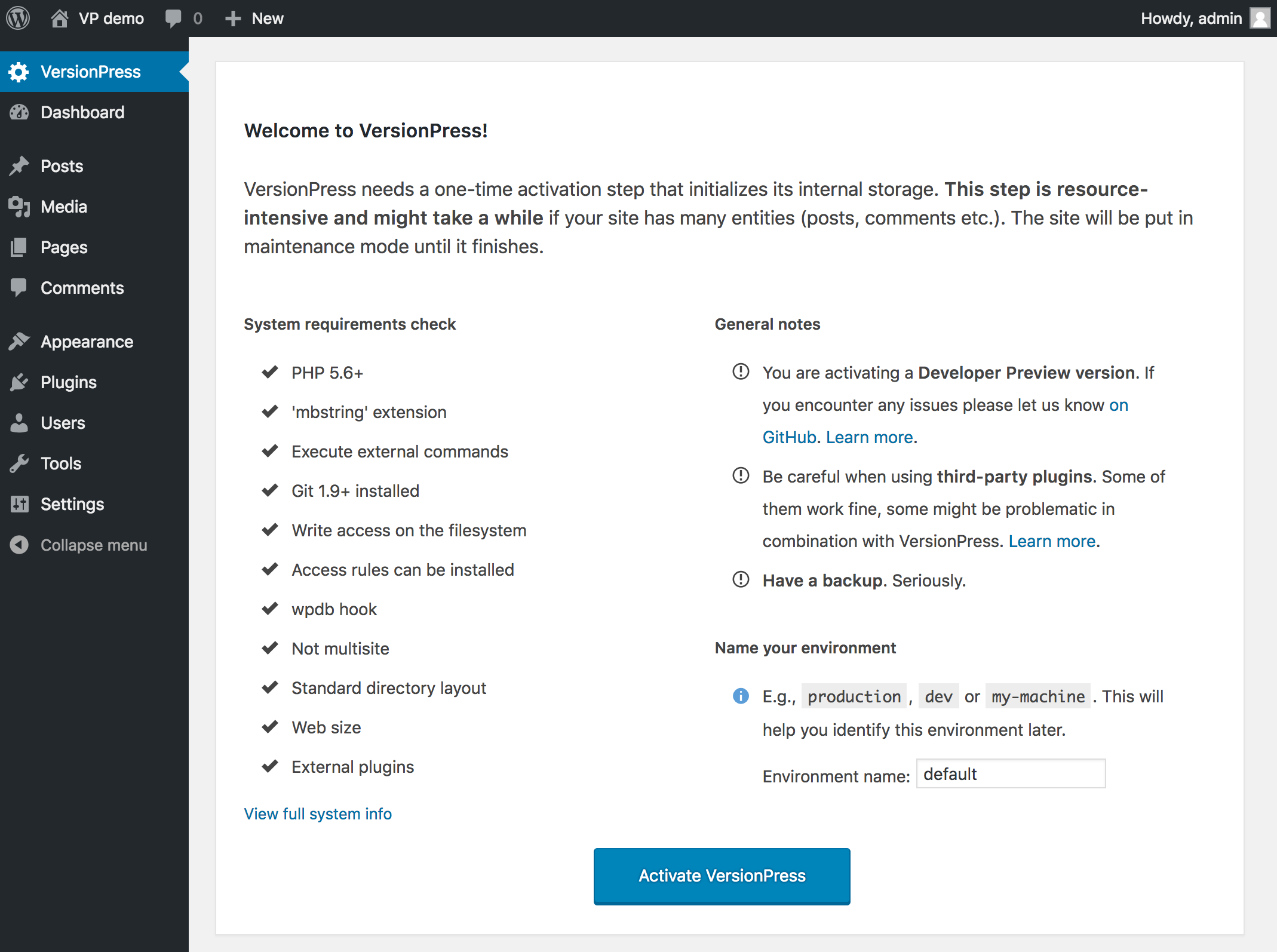Open the Dashboard gauge icon
1277x952 pixels.
pyautogui.click(x=19, y=112)
